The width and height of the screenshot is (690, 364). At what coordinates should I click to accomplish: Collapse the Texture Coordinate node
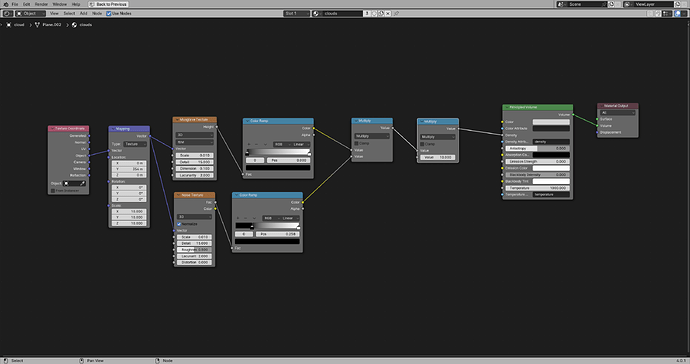(x=52, y=129)
